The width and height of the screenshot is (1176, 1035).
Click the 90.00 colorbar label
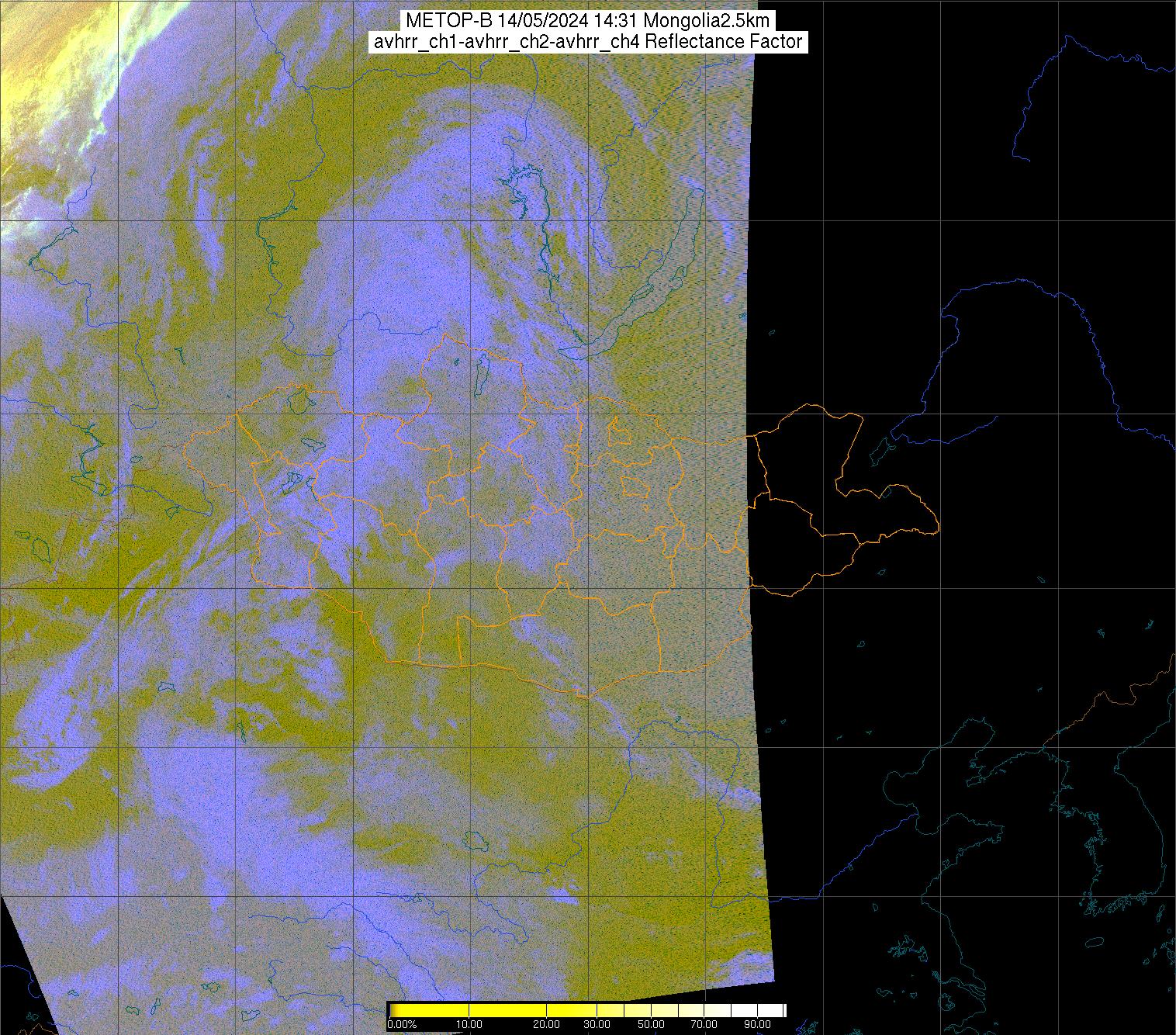[757, 1024]
